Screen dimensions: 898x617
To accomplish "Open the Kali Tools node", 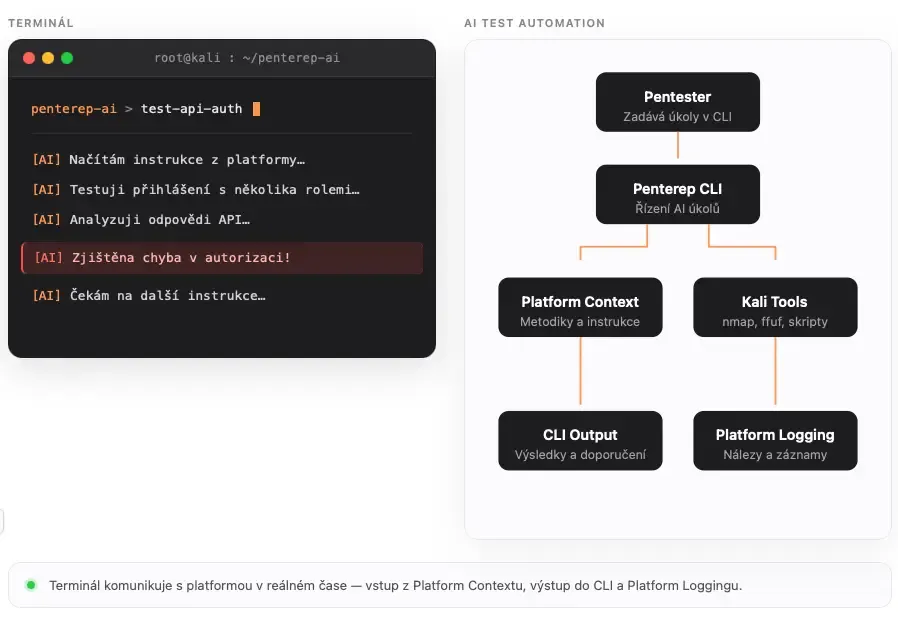I will tap(775, 307).
